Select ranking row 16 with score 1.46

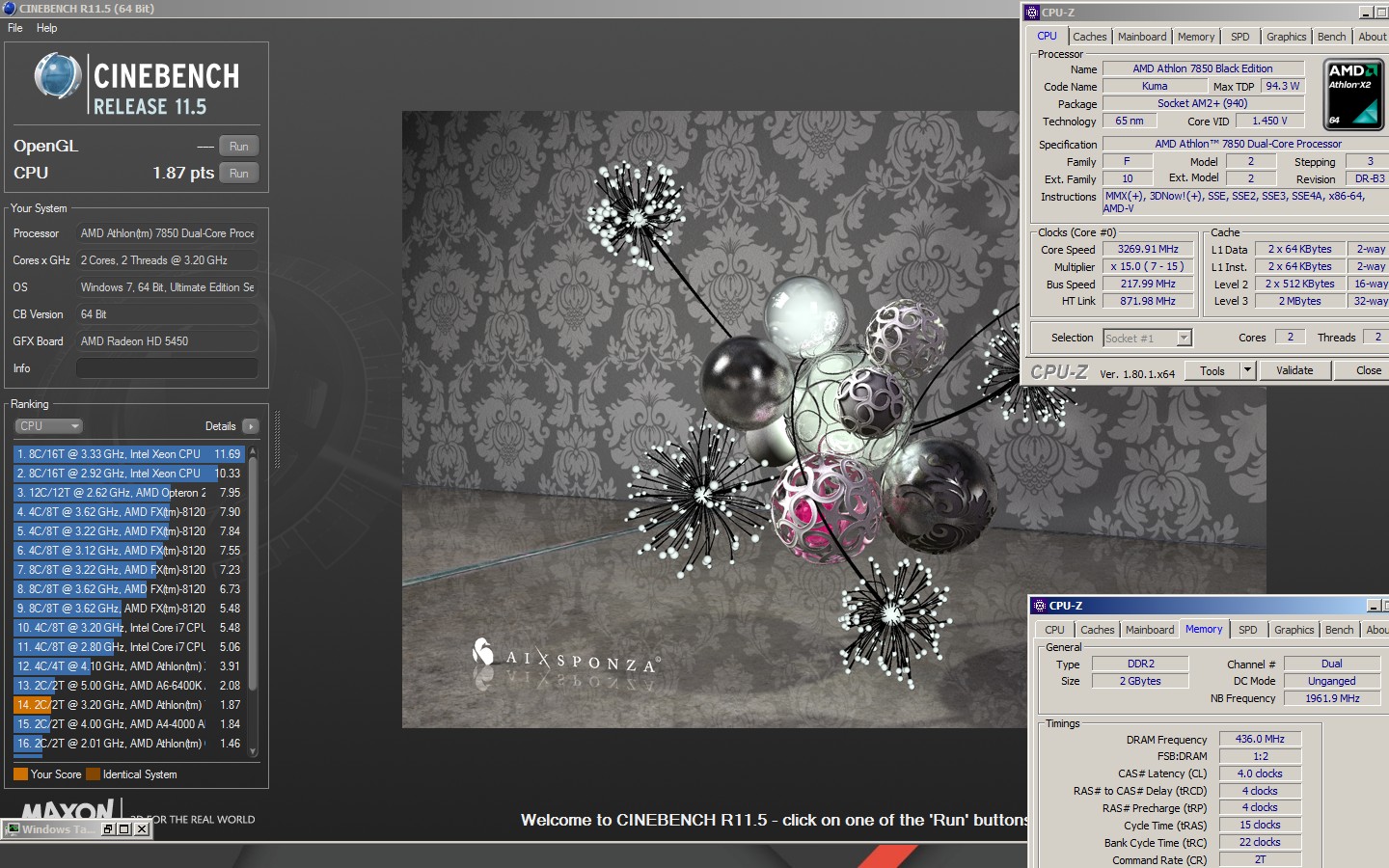[x=129, y=744]
